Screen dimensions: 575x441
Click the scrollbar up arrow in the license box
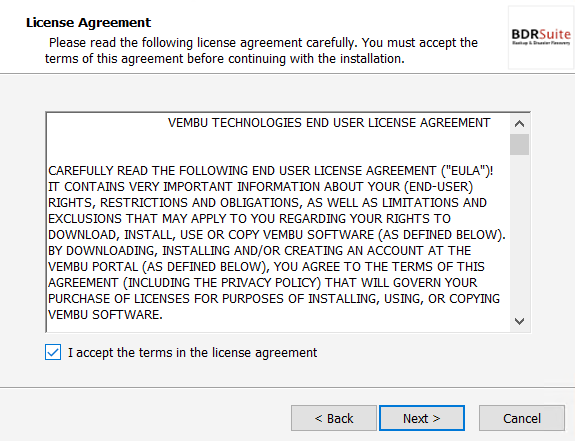[519, 124]
